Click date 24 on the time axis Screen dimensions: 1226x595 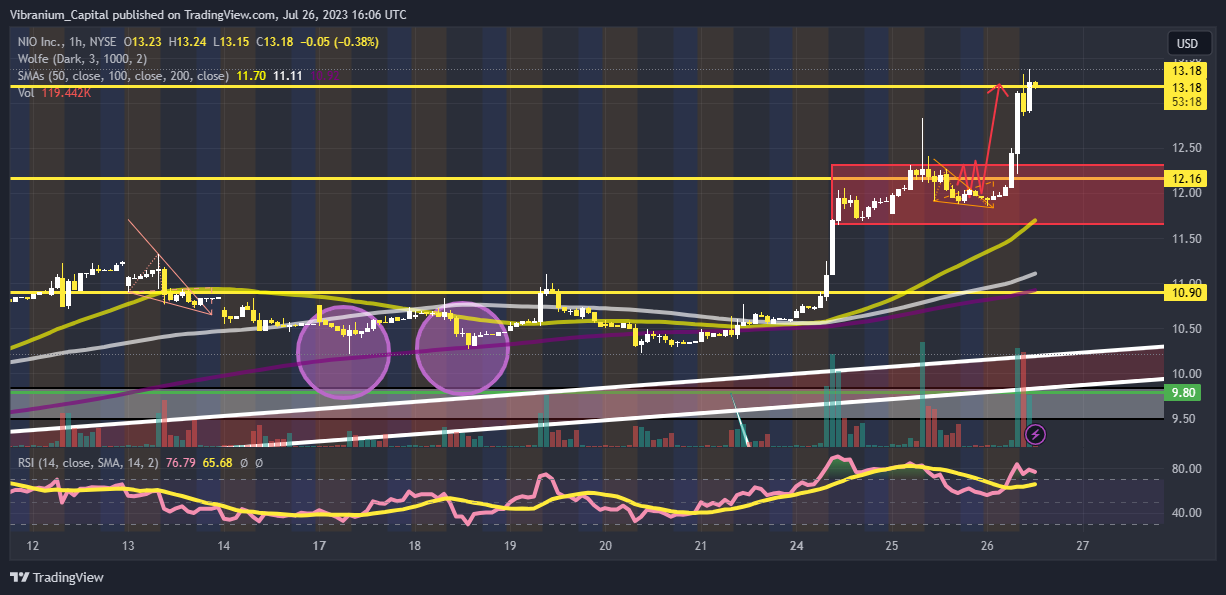(797, 546)
